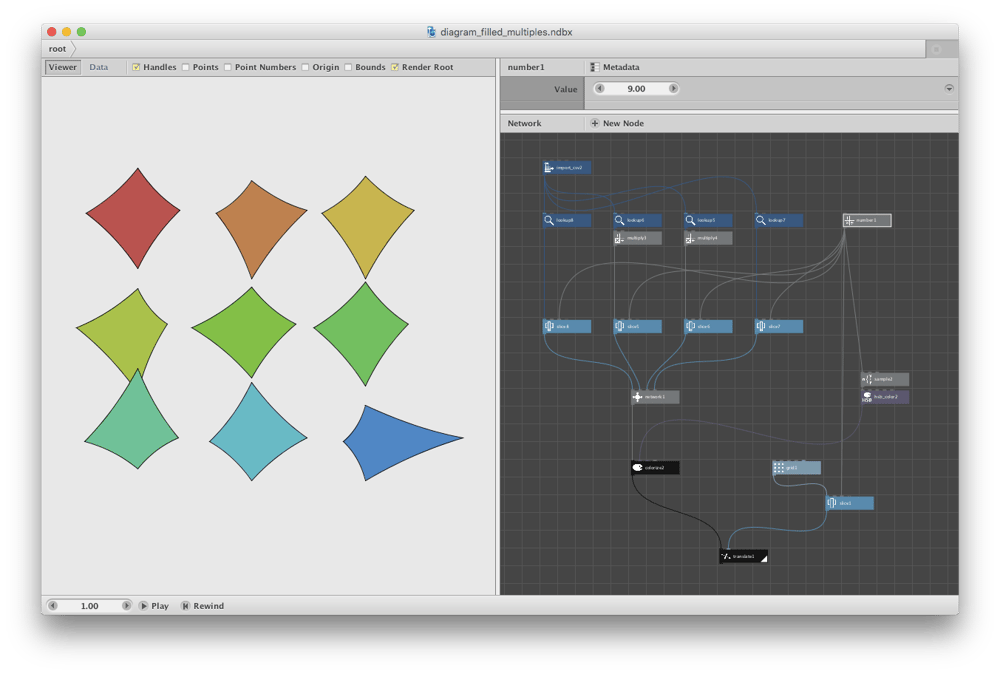The width and height of the screenshot is (1000, 674).
Task: Open the Value parameter dropdown arrow
Action: pyautogui.click(x=949, y=89)
